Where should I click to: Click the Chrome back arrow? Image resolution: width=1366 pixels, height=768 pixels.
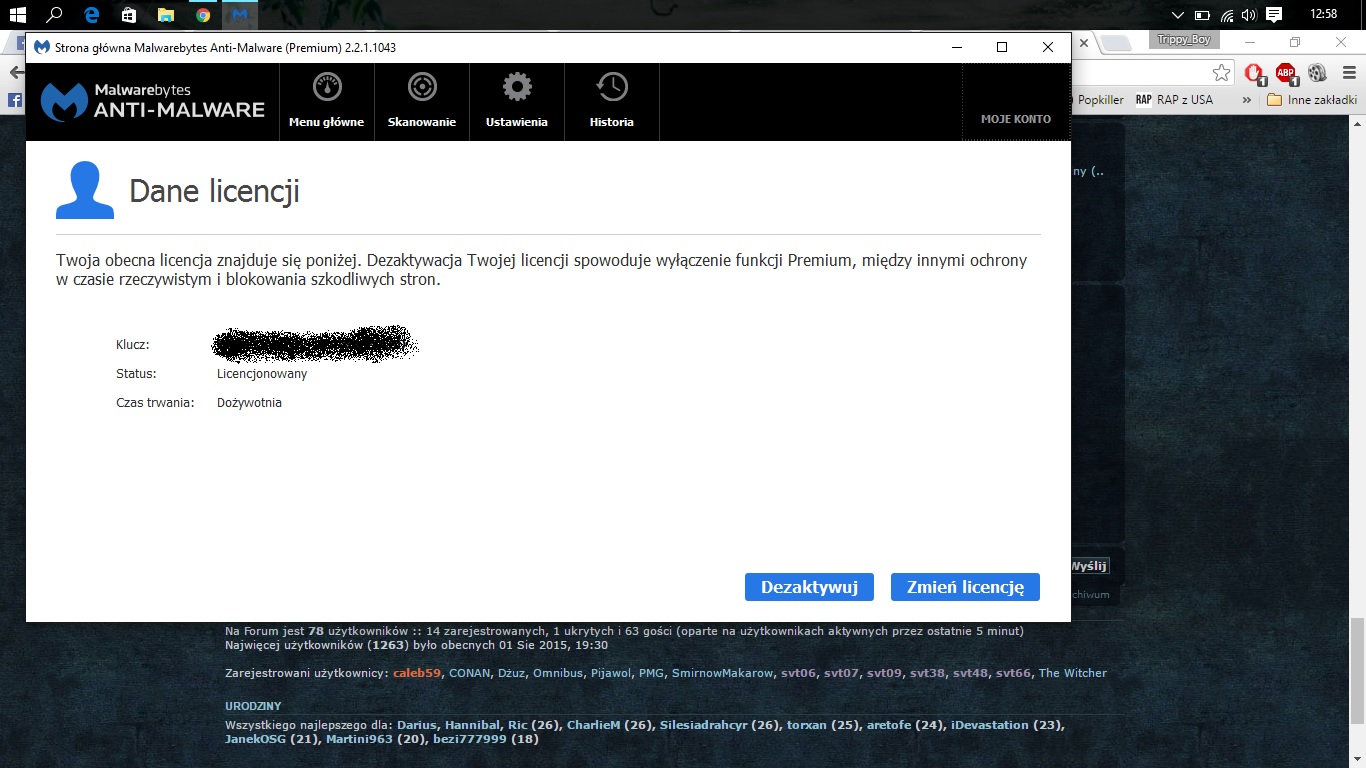click(x=15, y=73)
